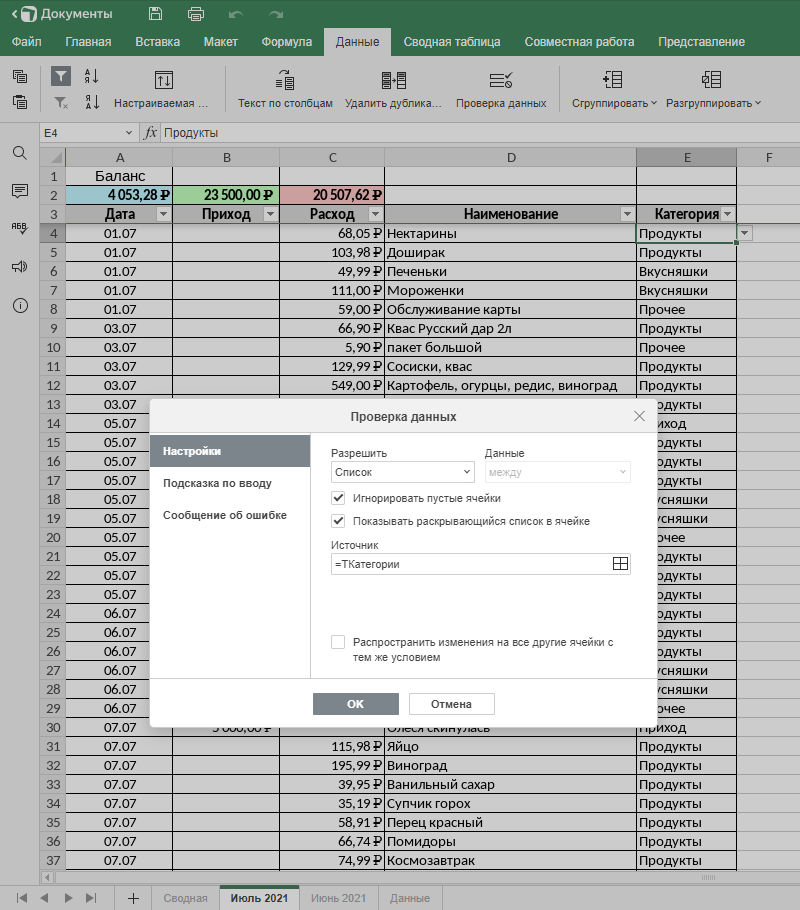800x910 pixels.
Task: Toggle the Filter funnel button
Action: [x=61, y=76]
